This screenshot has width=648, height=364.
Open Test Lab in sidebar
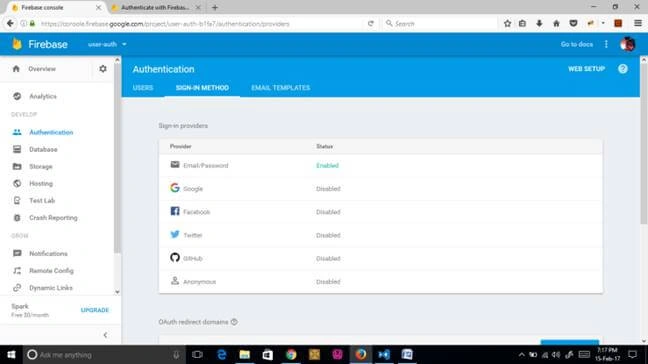coord(42,200)
